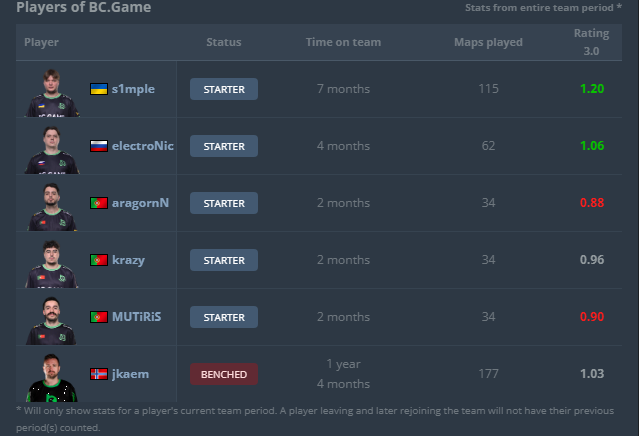Click jkaem's 1 year 4 months value
The width and height of the screenshot is (639, 436).
[344, 374]
